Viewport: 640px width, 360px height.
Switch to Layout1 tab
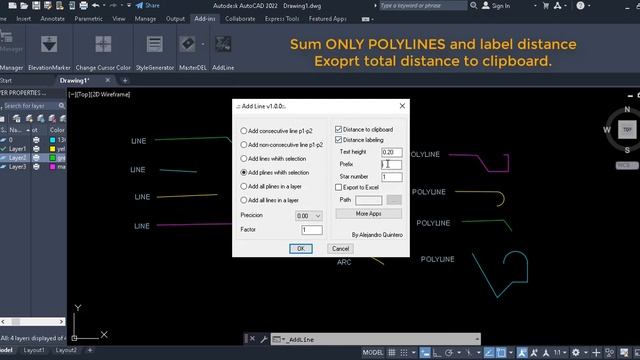tap(34, 350)
